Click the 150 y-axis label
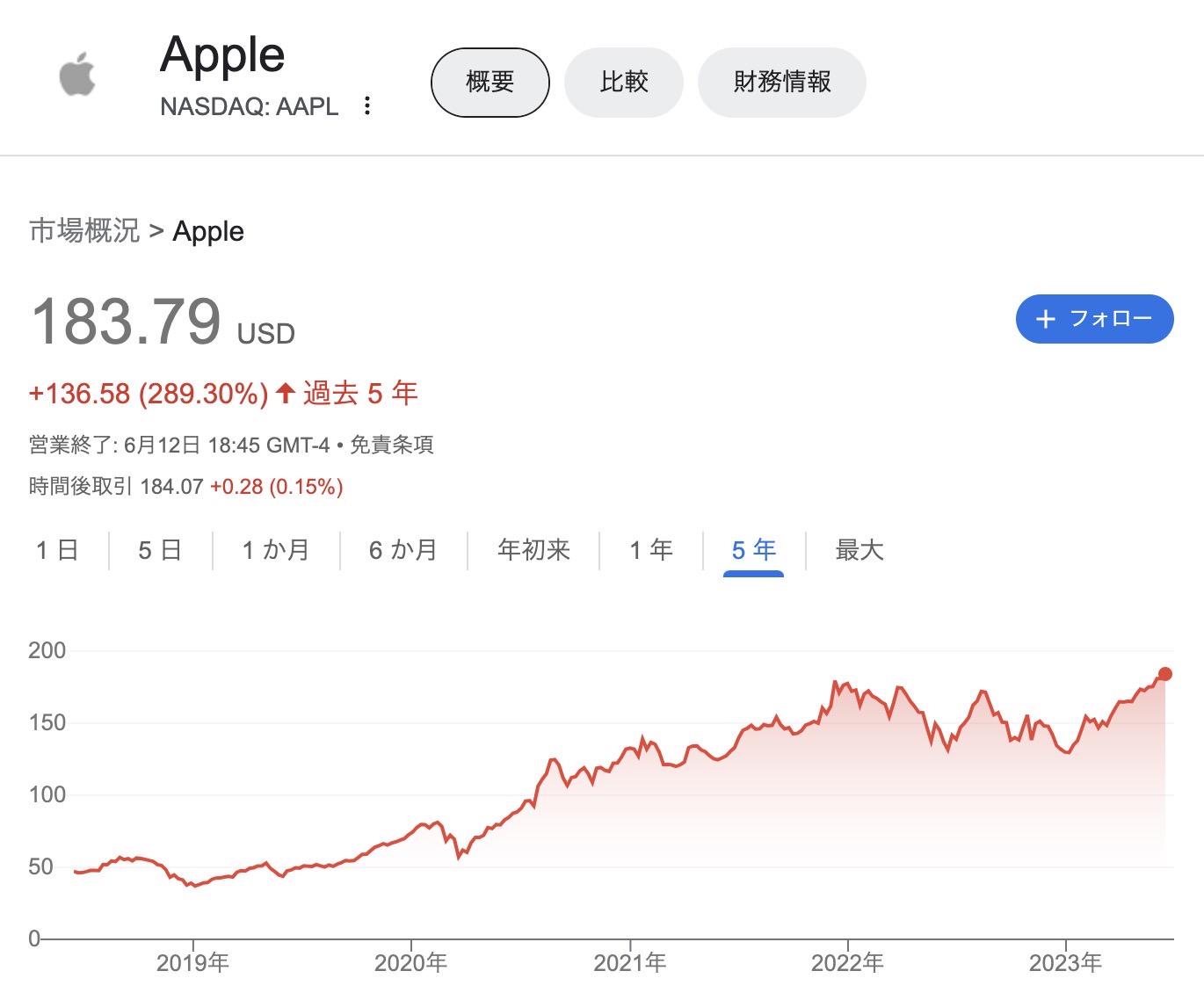1204x1000 pixels. pyautogui.click(x=47, y=722)
